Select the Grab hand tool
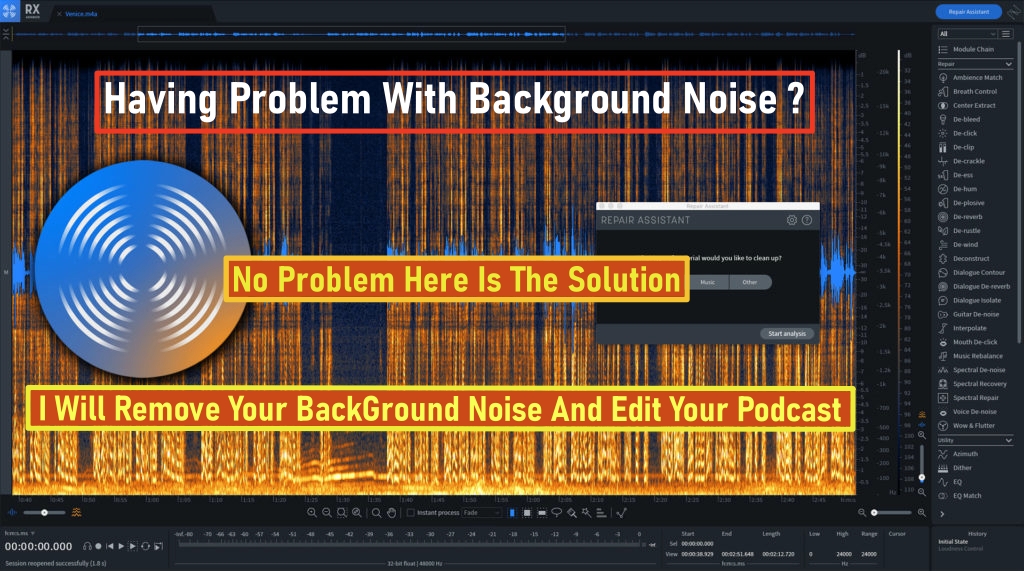 tap(391, 513)
